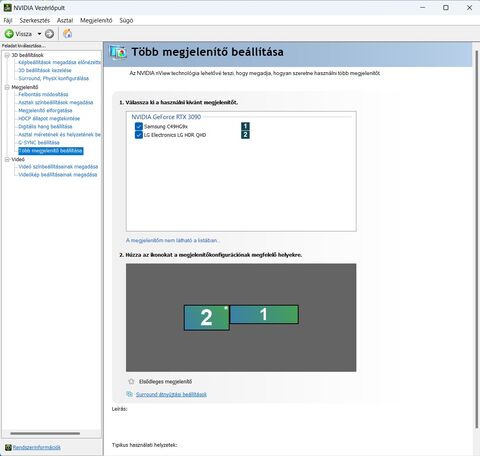
Task: Collapse the 3D beállítások tree node
Action: click(x=7, y=55)
